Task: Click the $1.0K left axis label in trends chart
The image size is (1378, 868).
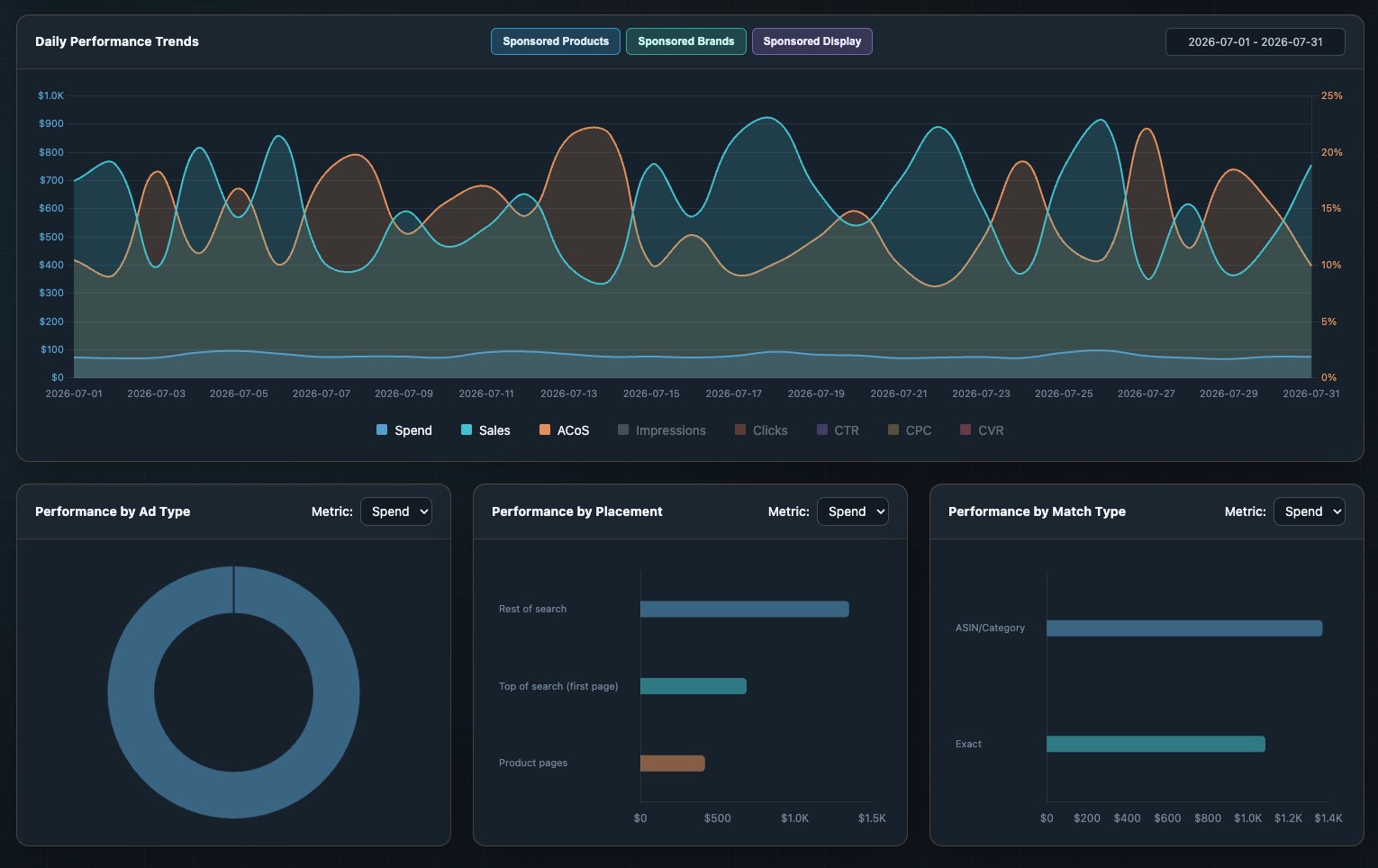Action: [x=51, y=95]
